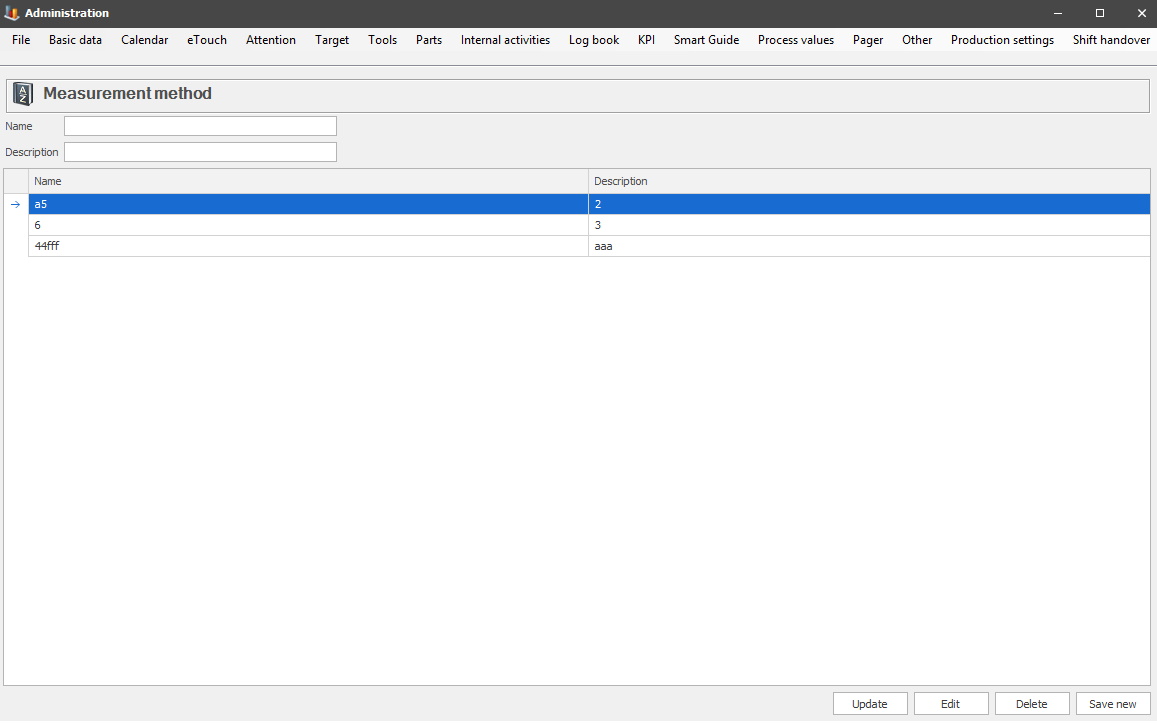Sort by the Description column header
This screenshot has width=1157, height=723.
pos(868,181)
